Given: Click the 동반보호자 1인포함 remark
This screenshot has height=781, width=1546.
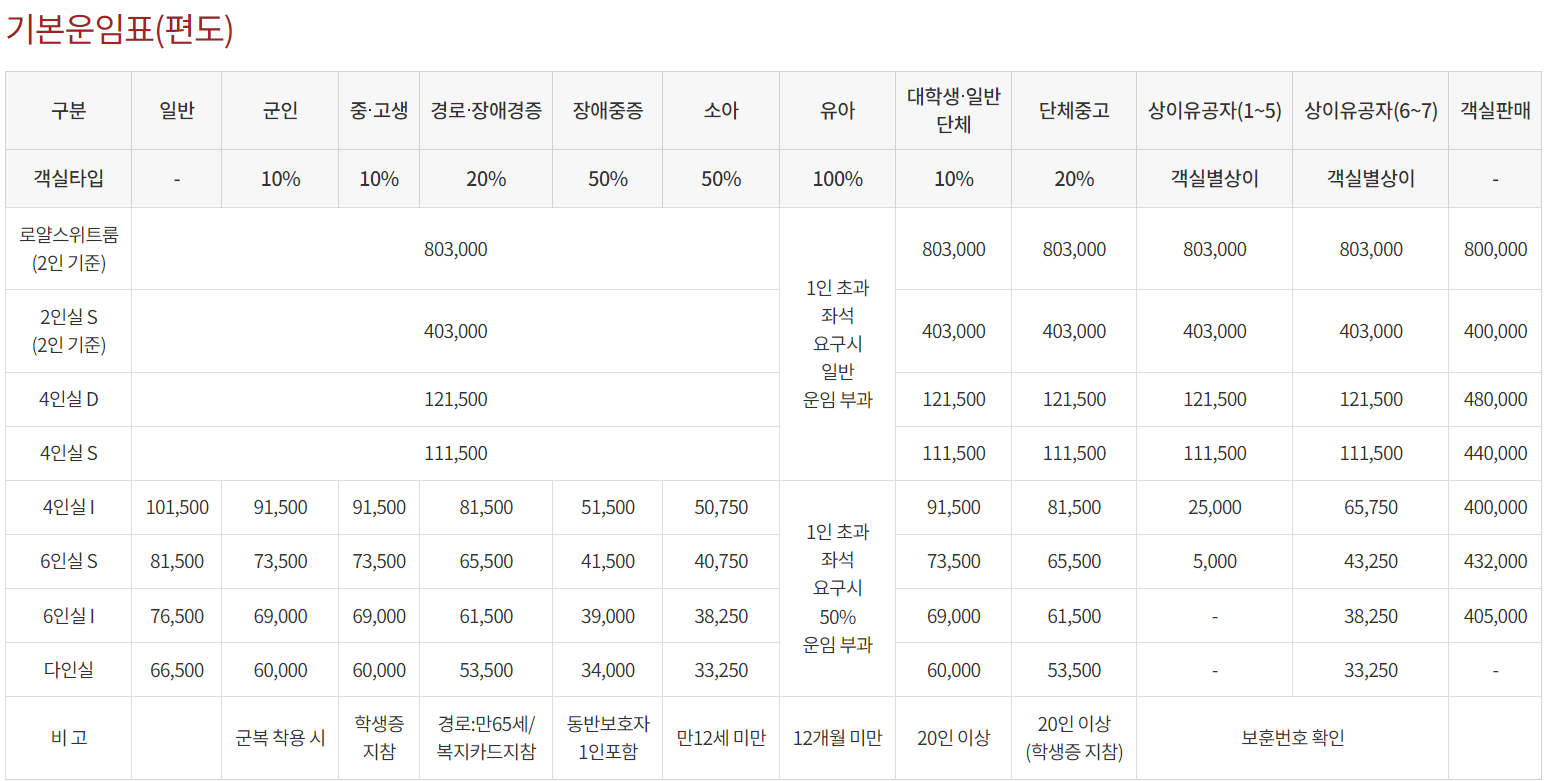Looking at the screenshot, I should [x=607, y=738].
